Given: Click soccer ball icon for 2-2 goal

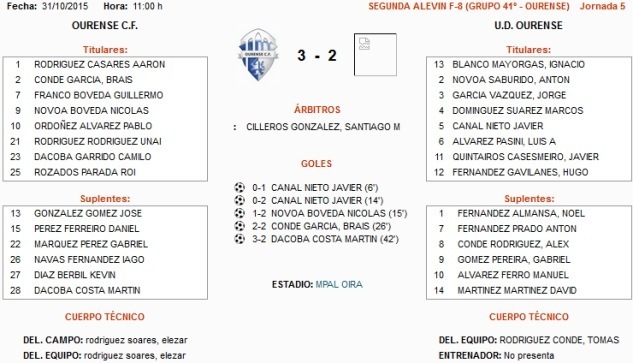Looking at the screenshot, I should click(x=239, y=226).
